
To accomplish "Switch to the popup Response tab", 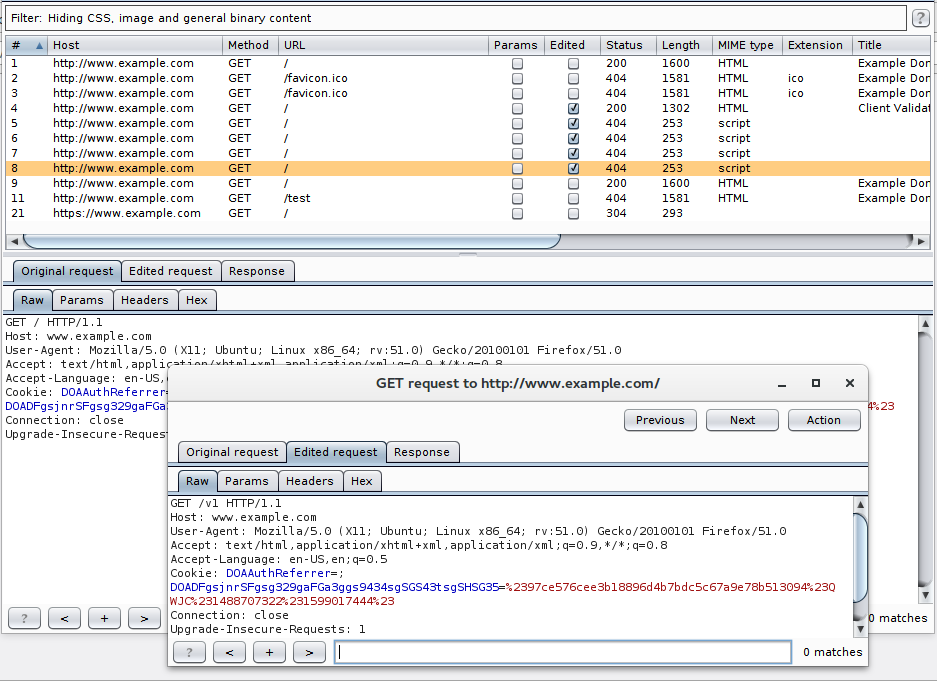I will (422, 452).
